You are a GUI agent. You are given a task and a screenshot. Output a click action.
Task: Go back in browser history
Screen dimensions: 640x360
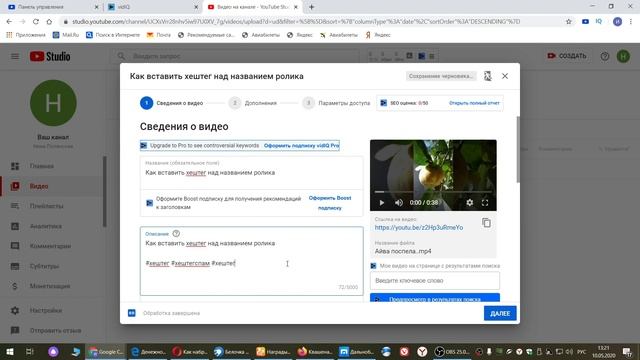tap(9, 22)
